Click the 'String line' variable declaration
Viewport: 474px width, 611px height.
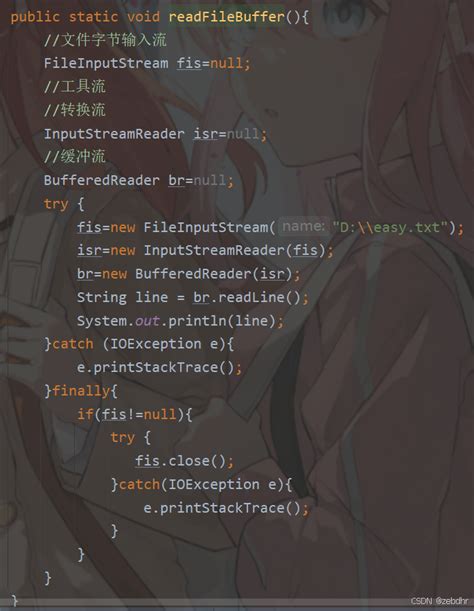click(122, 297)
